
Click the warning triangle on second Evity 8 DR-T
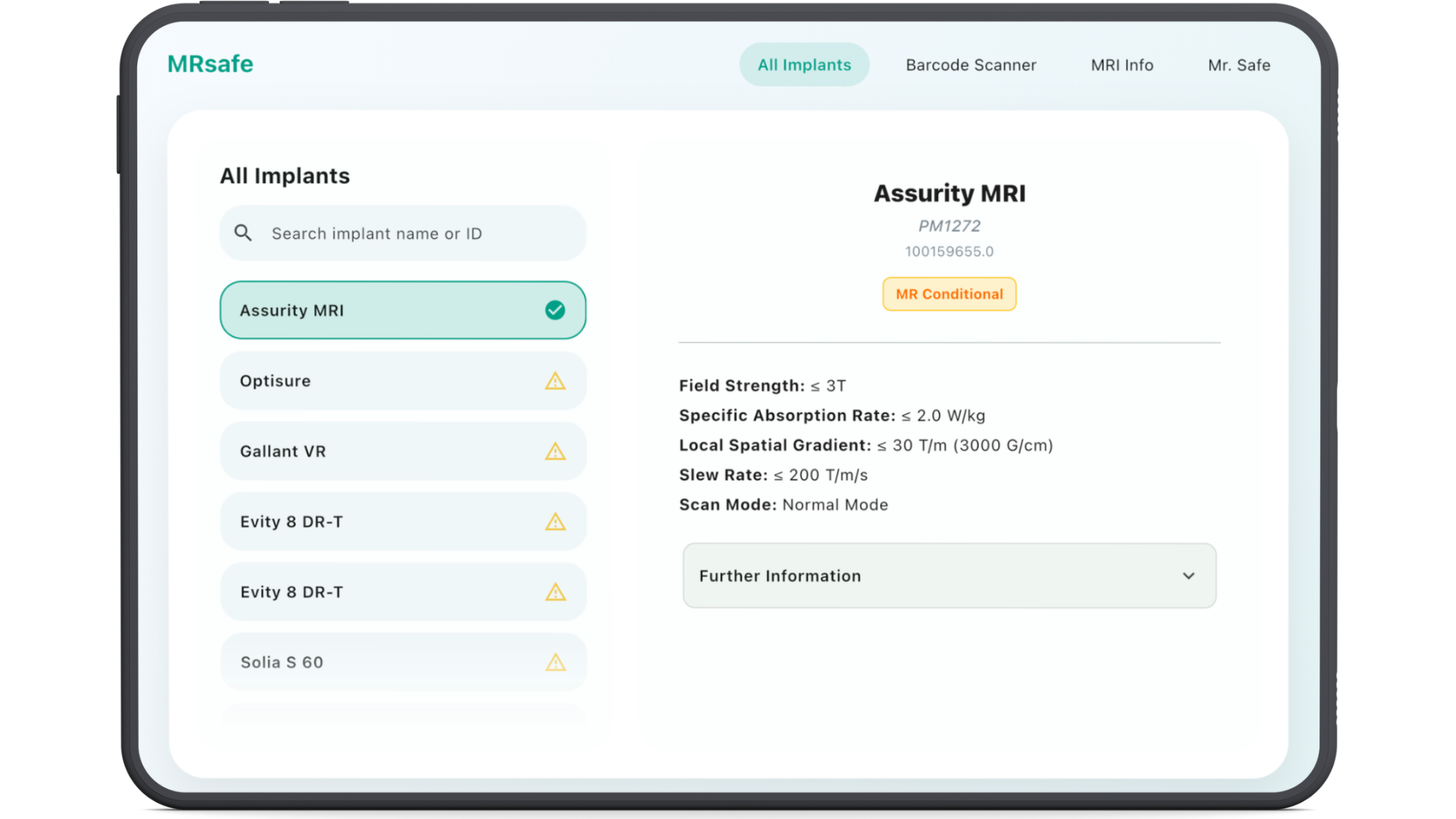tap(556, 592)
